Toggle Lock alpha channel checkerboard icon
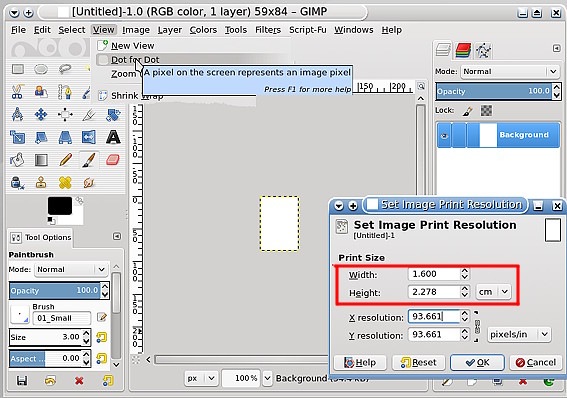The height and width of the screenshot is (398, 567). pyautogui.click(x=486, y=111)
